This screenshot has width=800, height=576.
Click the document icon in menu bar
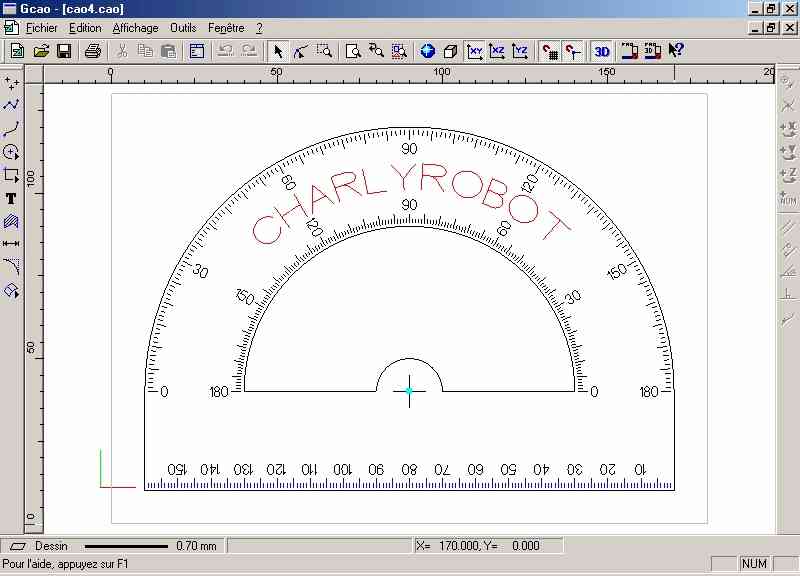coord(11,28)
